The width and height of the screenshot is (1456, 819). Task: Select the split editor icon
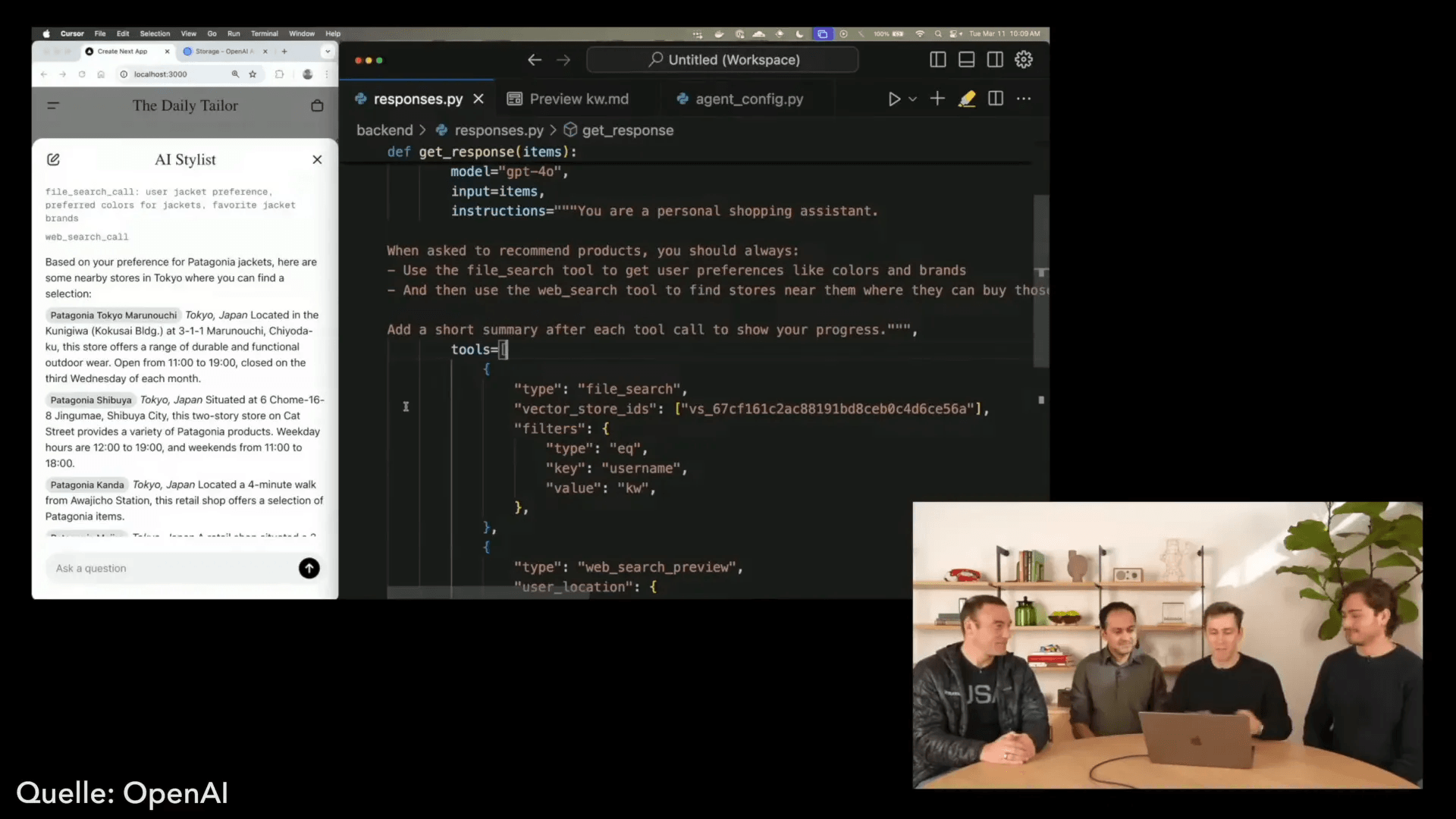tap(995, 99)
